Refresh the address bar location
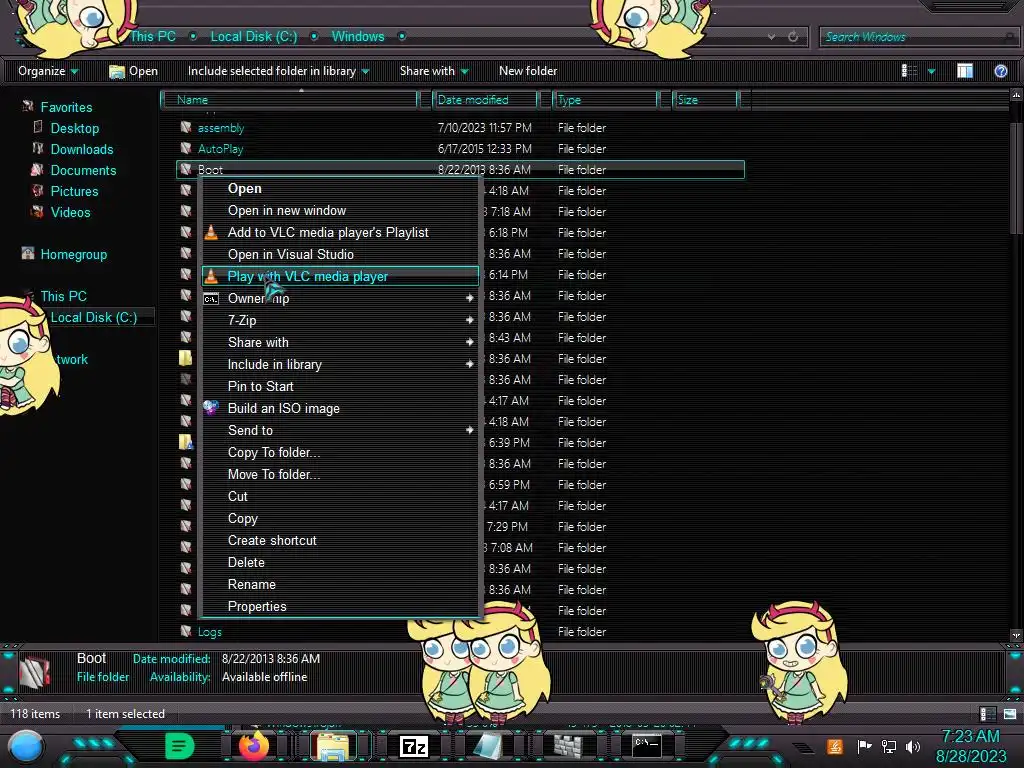The width and height of the screenshot is (1024, 768). coord(793,37)
